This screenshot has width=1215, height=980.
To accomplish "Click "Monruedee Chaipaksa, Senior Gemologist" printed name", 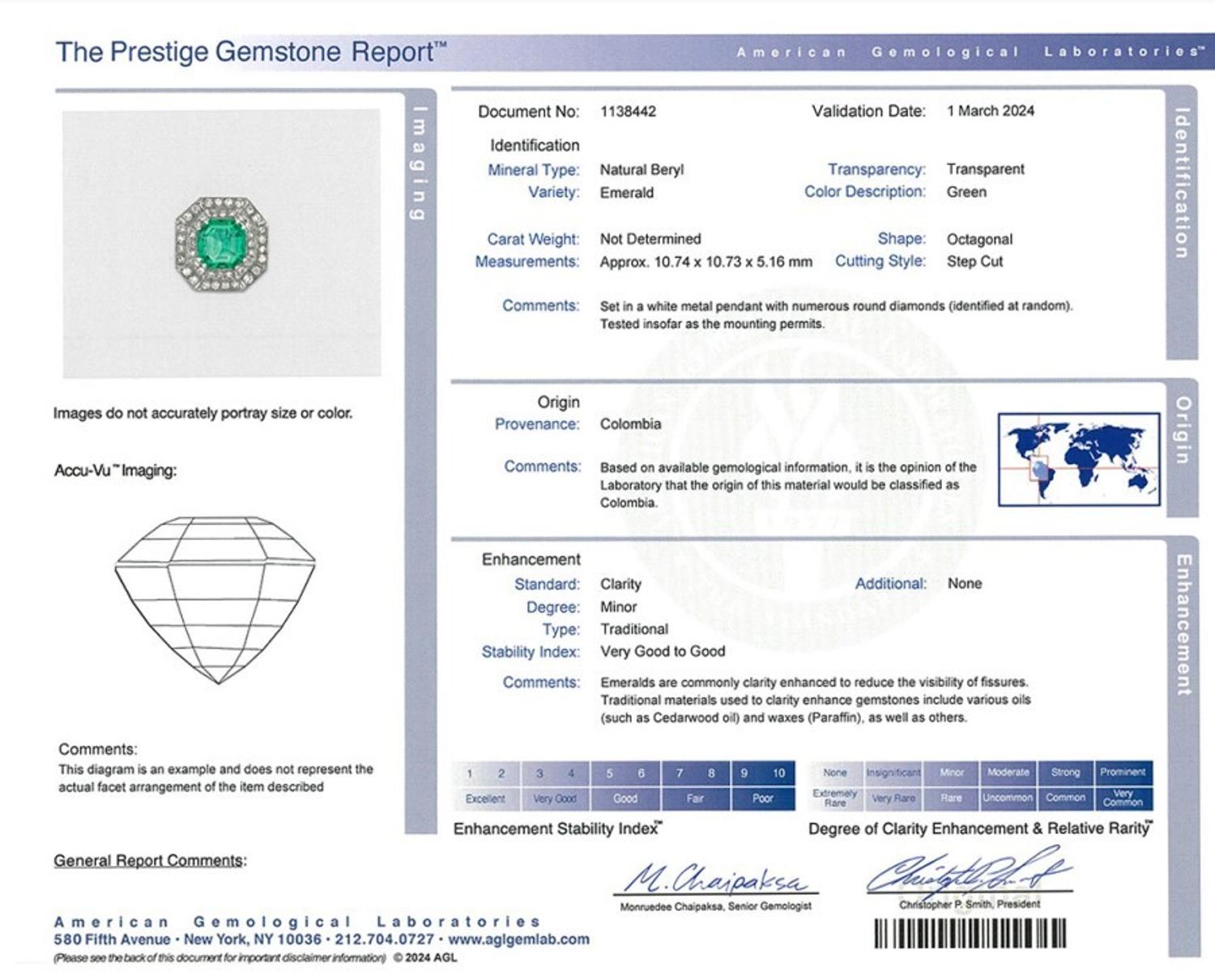I will coord(715,906).
